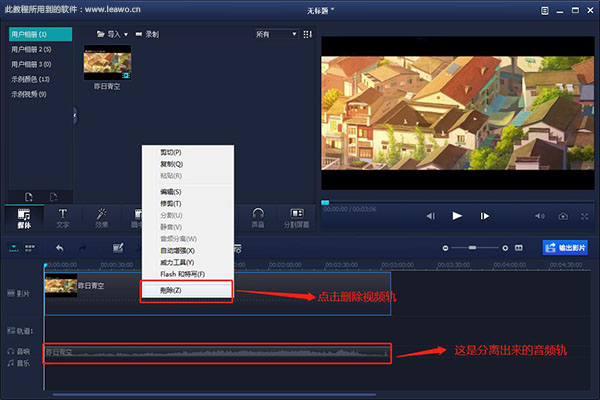Open the 效果 effects tab
The image size is (600, 400).
pyautogui.click(x=101, y=219)
